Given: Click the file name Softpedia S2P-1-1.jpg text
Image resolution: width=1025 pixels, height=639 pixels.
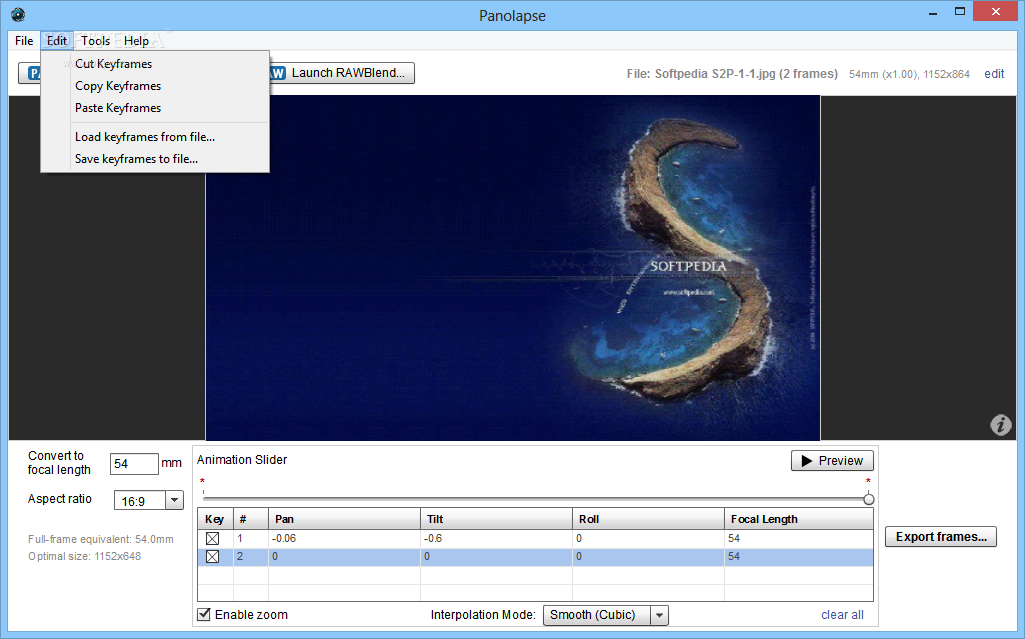Looking at the screenshot, I should click(x=715, y=74).
